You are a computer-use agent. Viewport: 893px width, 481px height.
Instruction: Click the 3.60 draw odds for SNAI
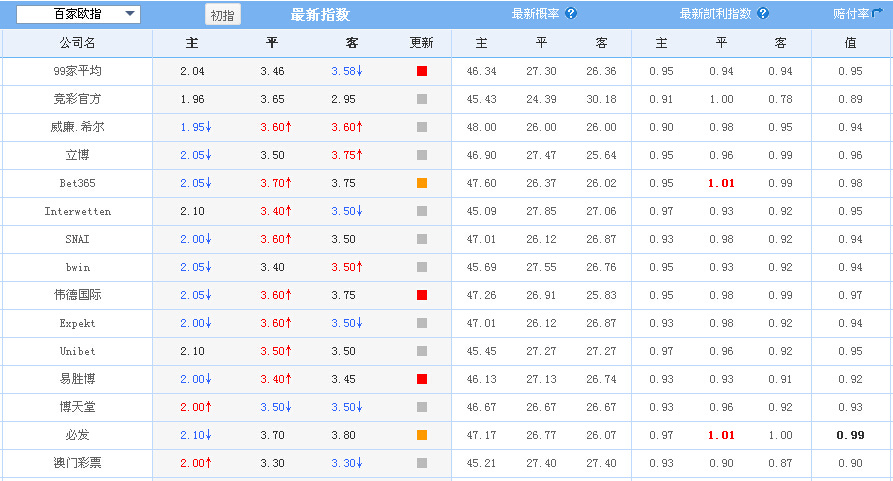[276, 239]
